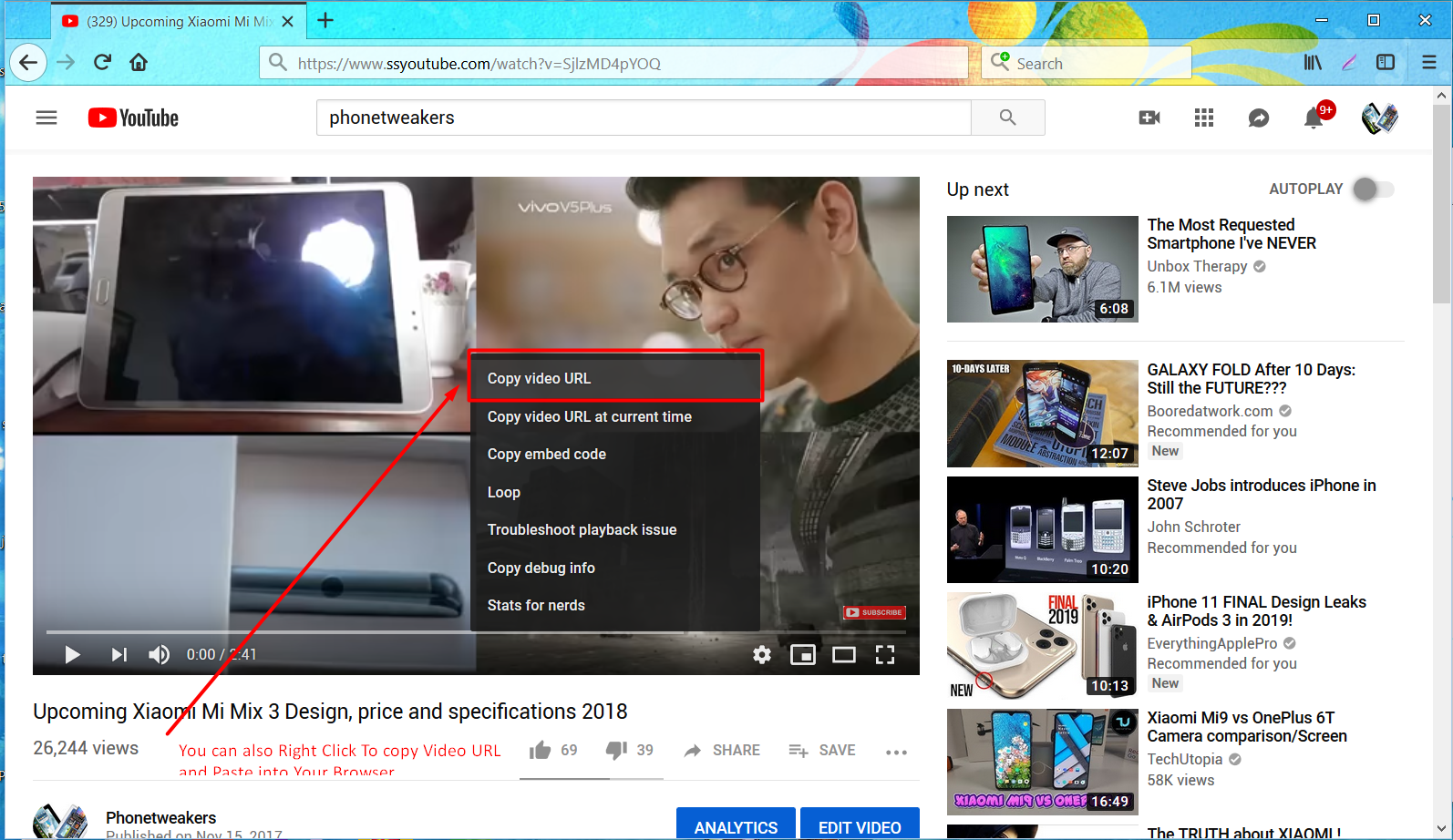Click the Share button
Image resolution: width=1453 pixels, height=840 pixels.
click(722, 750)
